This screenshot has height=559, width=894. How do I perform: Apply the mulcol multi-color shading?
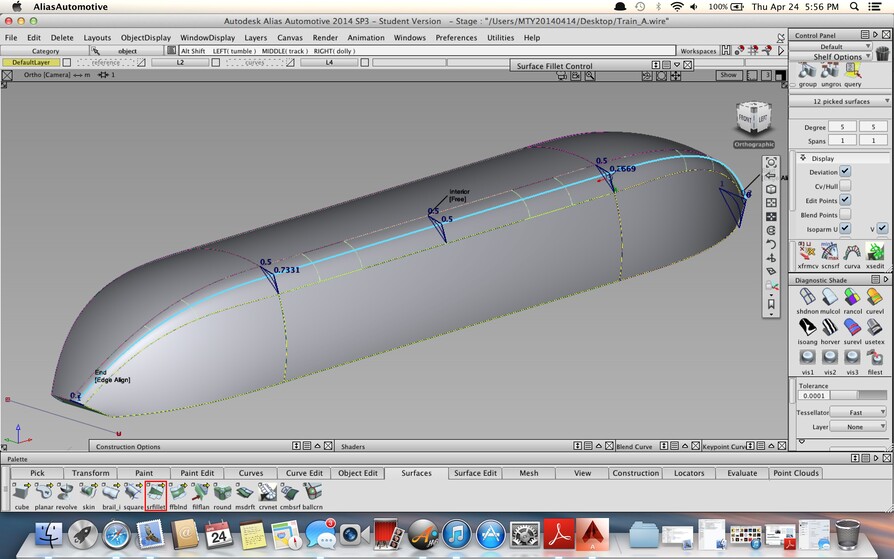point(830,299)
